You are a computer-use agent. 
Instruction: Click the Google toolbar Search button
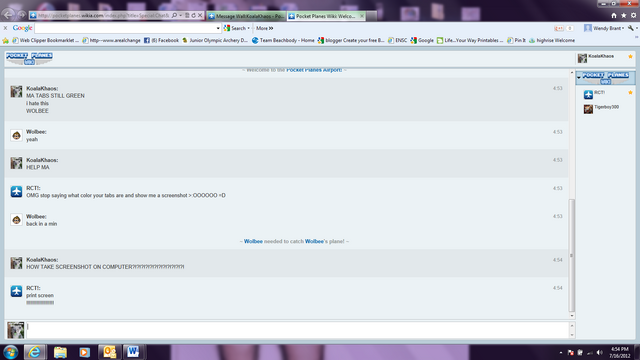236,28
